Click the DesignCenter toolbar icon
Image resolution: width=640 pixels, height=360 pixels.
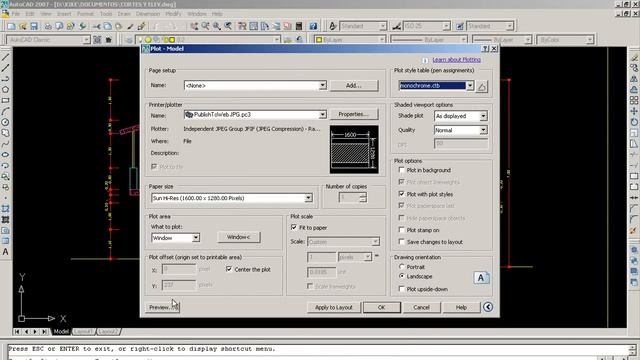[x=253, y=26]
